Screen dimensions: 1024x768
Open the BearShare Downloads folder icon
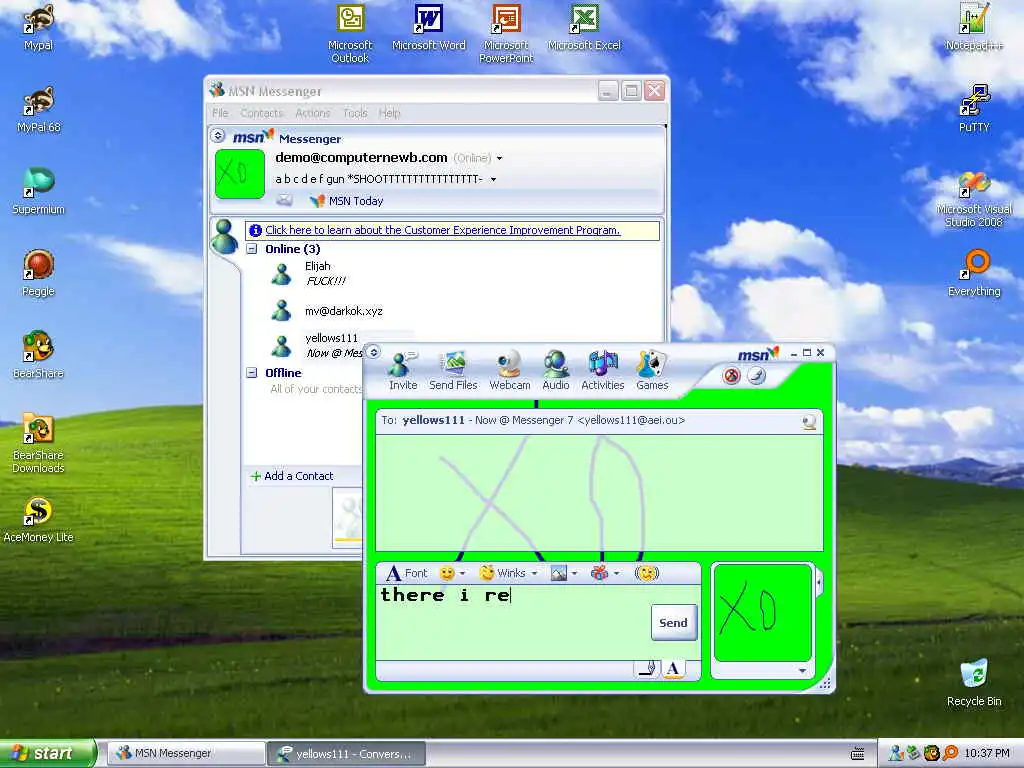click(39, 443)
